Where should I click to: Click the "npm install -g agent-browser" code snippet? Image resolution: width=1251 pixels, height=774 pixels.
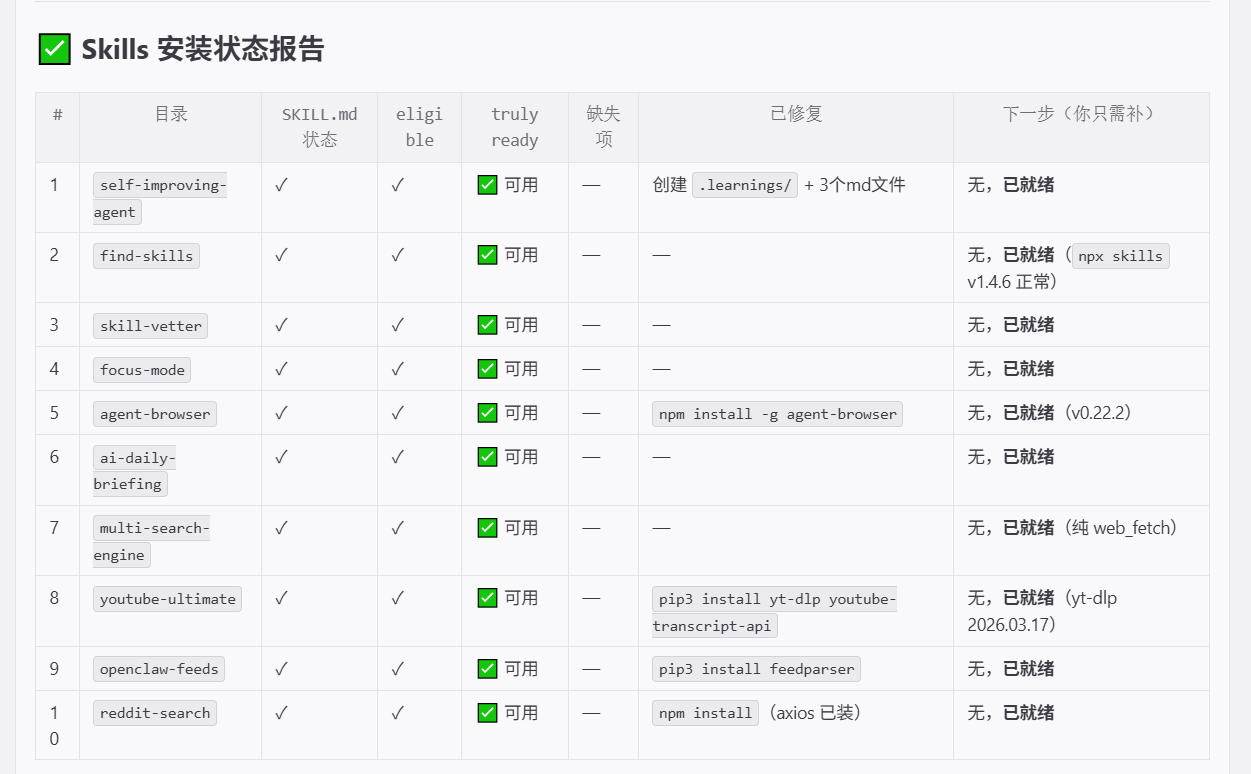[x=777, y=414]
